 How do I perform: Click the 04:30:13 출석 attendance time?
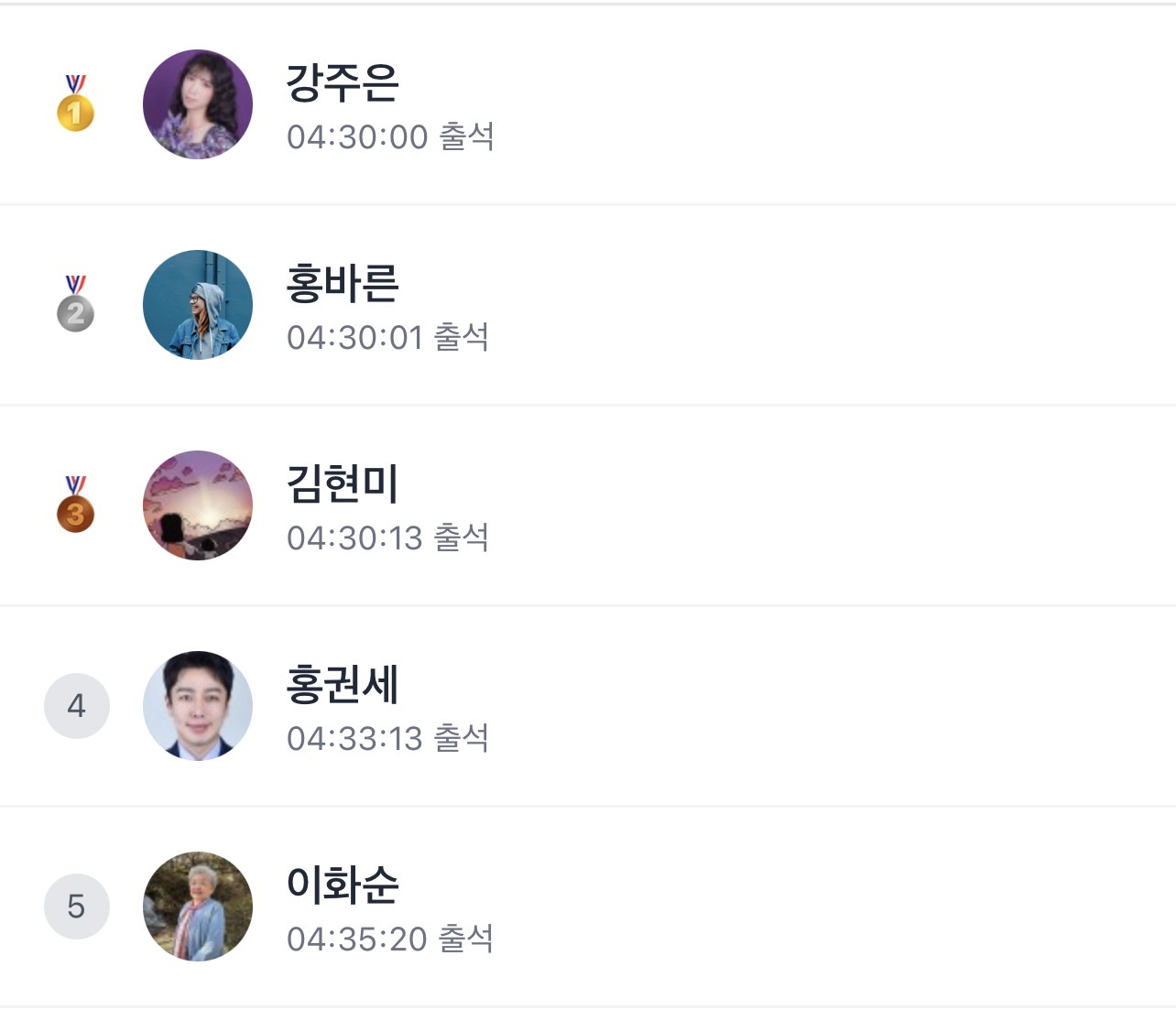tap(387, 538)
